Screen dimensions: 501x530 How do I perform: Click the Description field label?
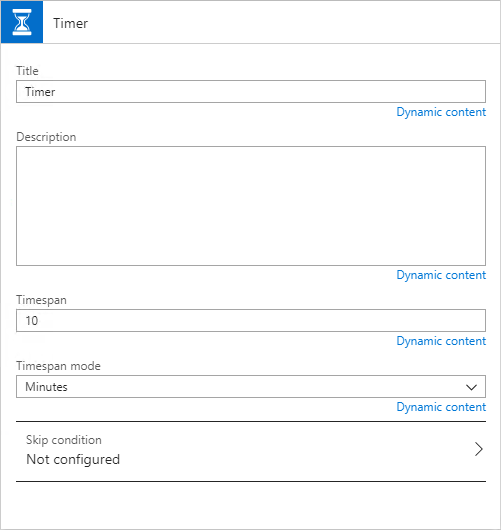[x=46, y=137]
